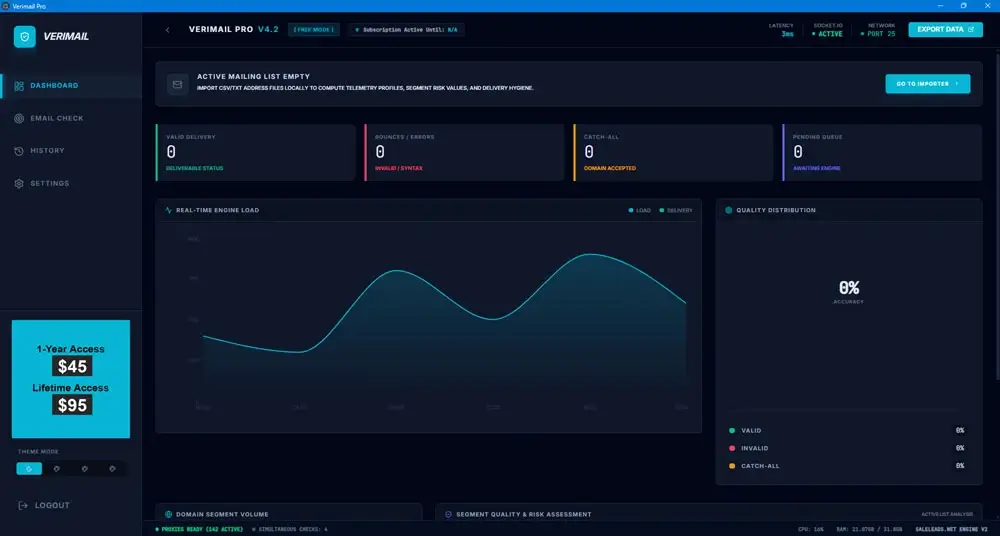Click the Latency 3ms indicator
The width and height of the screenshot is (1000, 536).
782,30
